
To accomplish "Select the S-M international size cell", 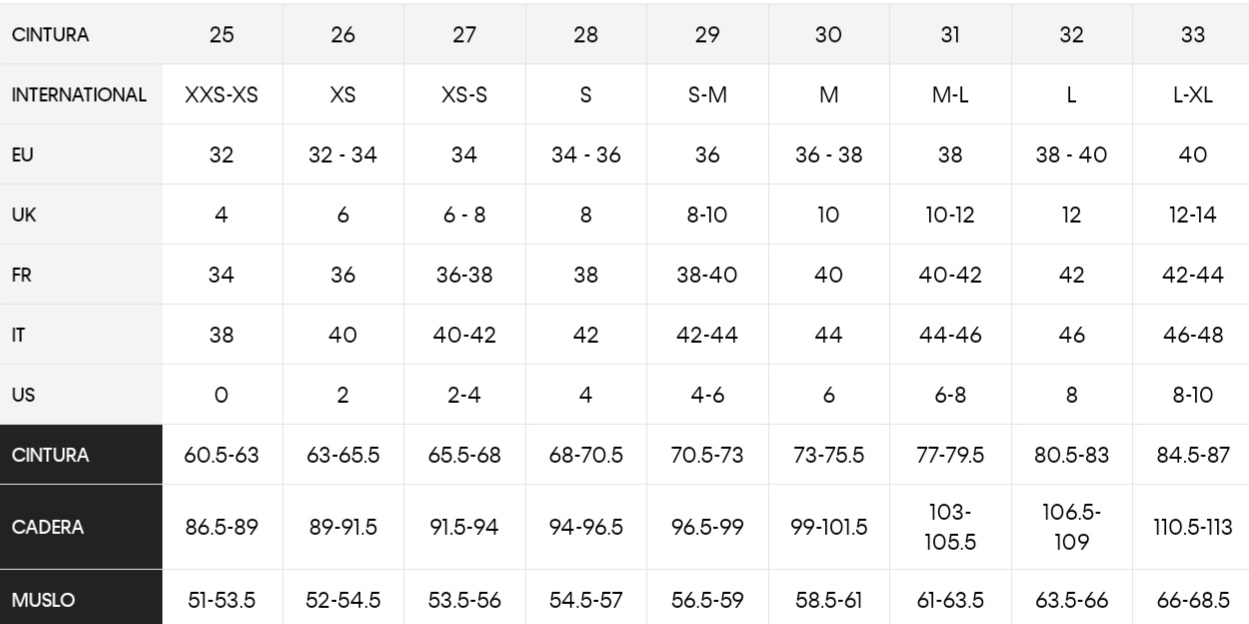I will point(707,95).
